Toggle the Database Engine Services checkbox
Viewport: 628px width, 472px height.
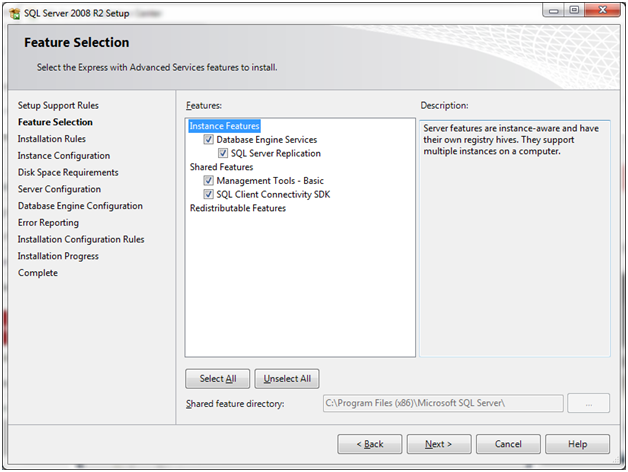pyautogui.click(x=209, y=140)
